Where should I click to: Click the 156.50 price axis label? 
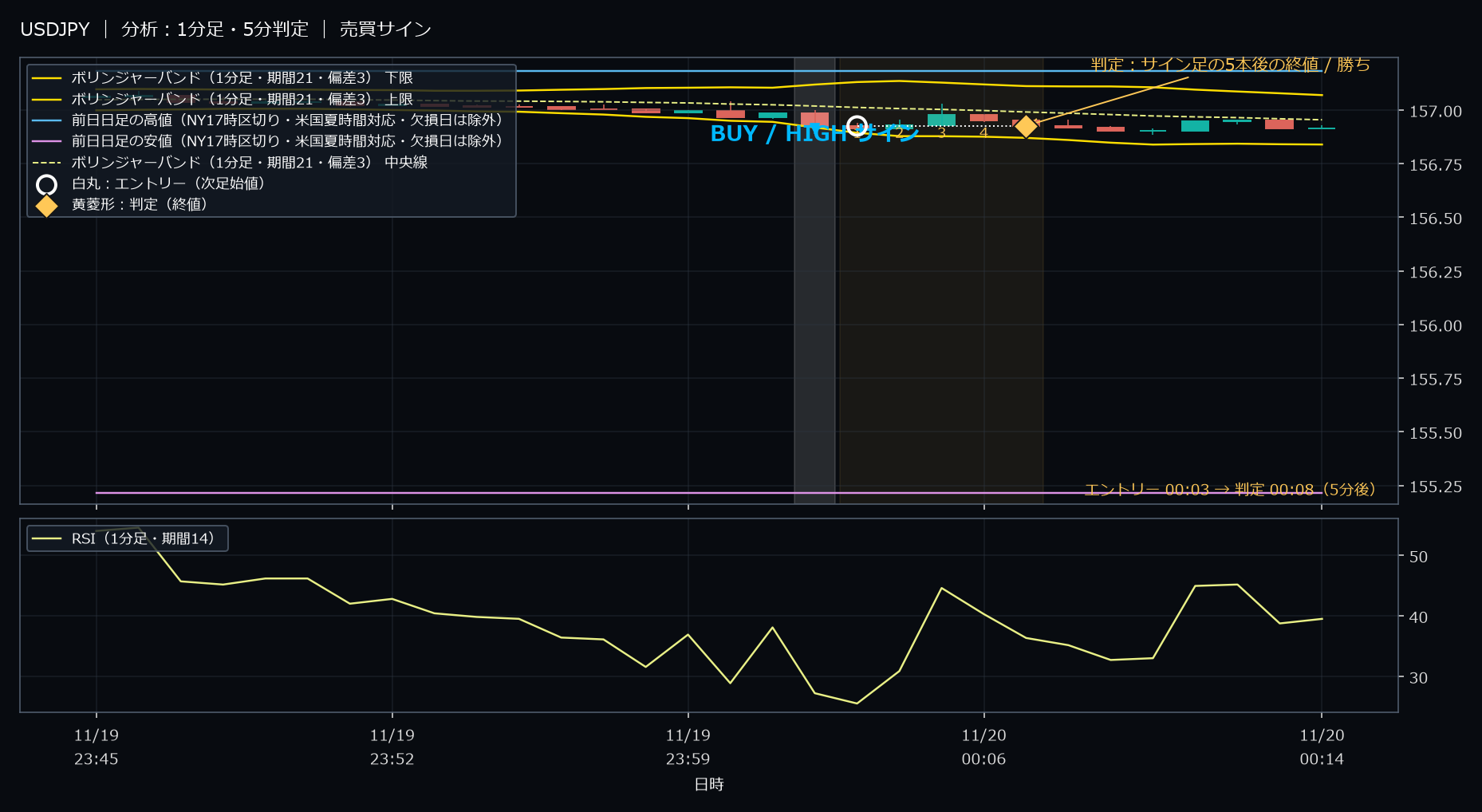pyautogui.click(x=1436, y=219)
